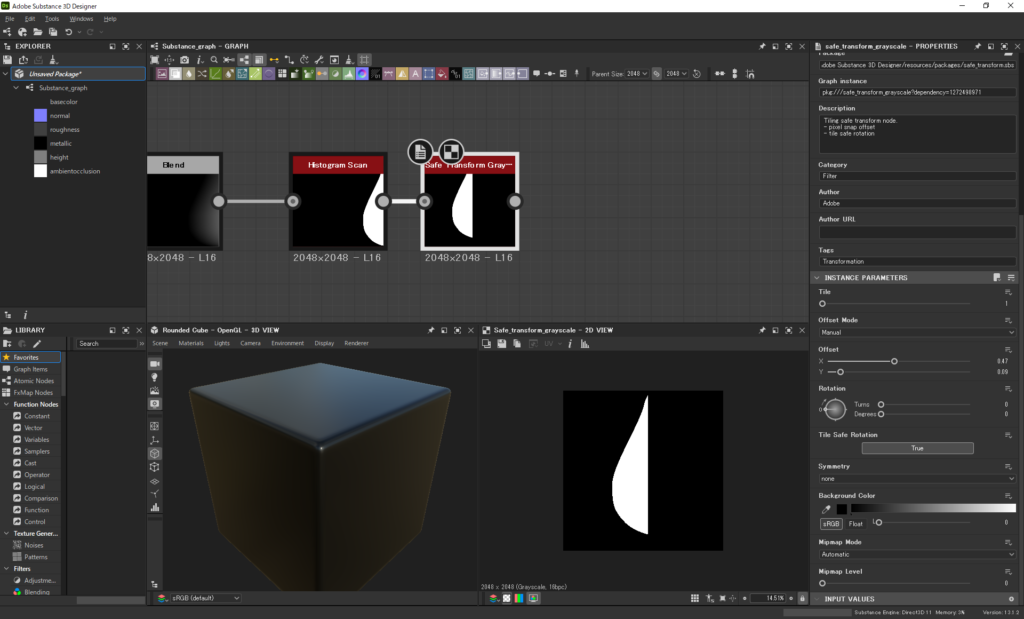This screenshot has width=1024, height=619.
Task: Open the Windows menu
Action: pyautogui.click(x=82, y=19)
